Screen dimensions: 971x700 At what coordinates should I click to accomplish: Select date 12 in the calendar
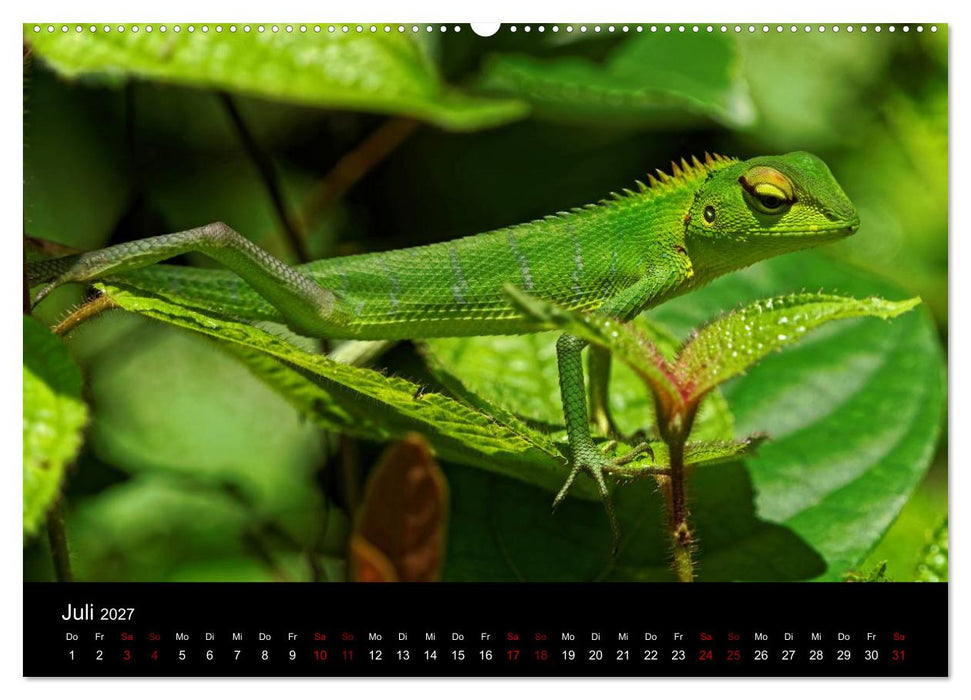[x=375, y=655]
